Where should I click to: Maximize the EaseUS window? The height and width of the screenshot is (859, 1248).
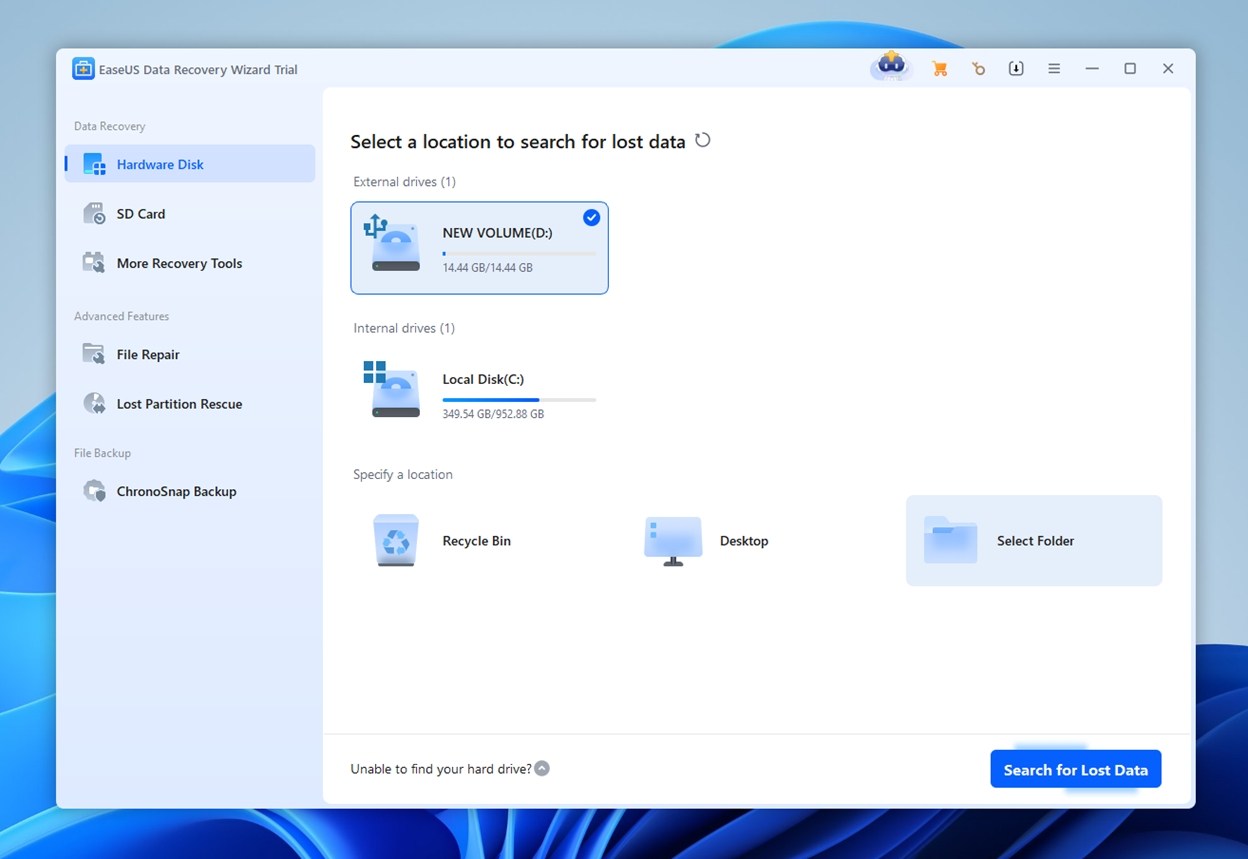(x=1130, y=69)
